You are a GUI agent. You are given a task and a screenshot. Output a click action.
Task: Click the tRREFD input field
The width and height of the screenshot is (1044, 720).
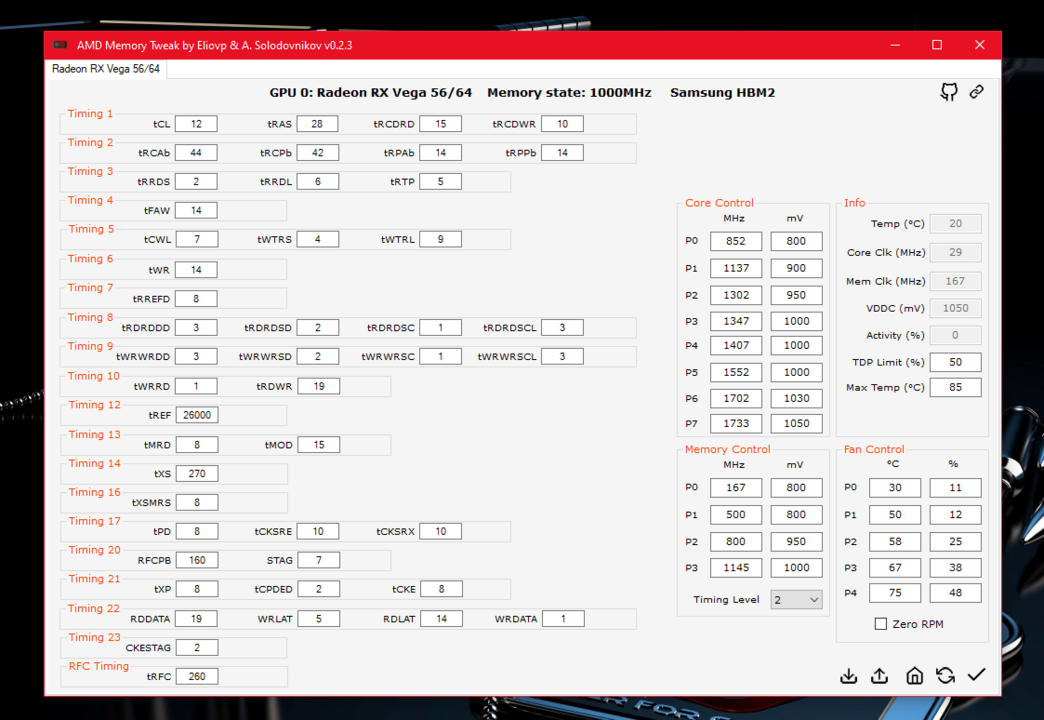point(196,298)
